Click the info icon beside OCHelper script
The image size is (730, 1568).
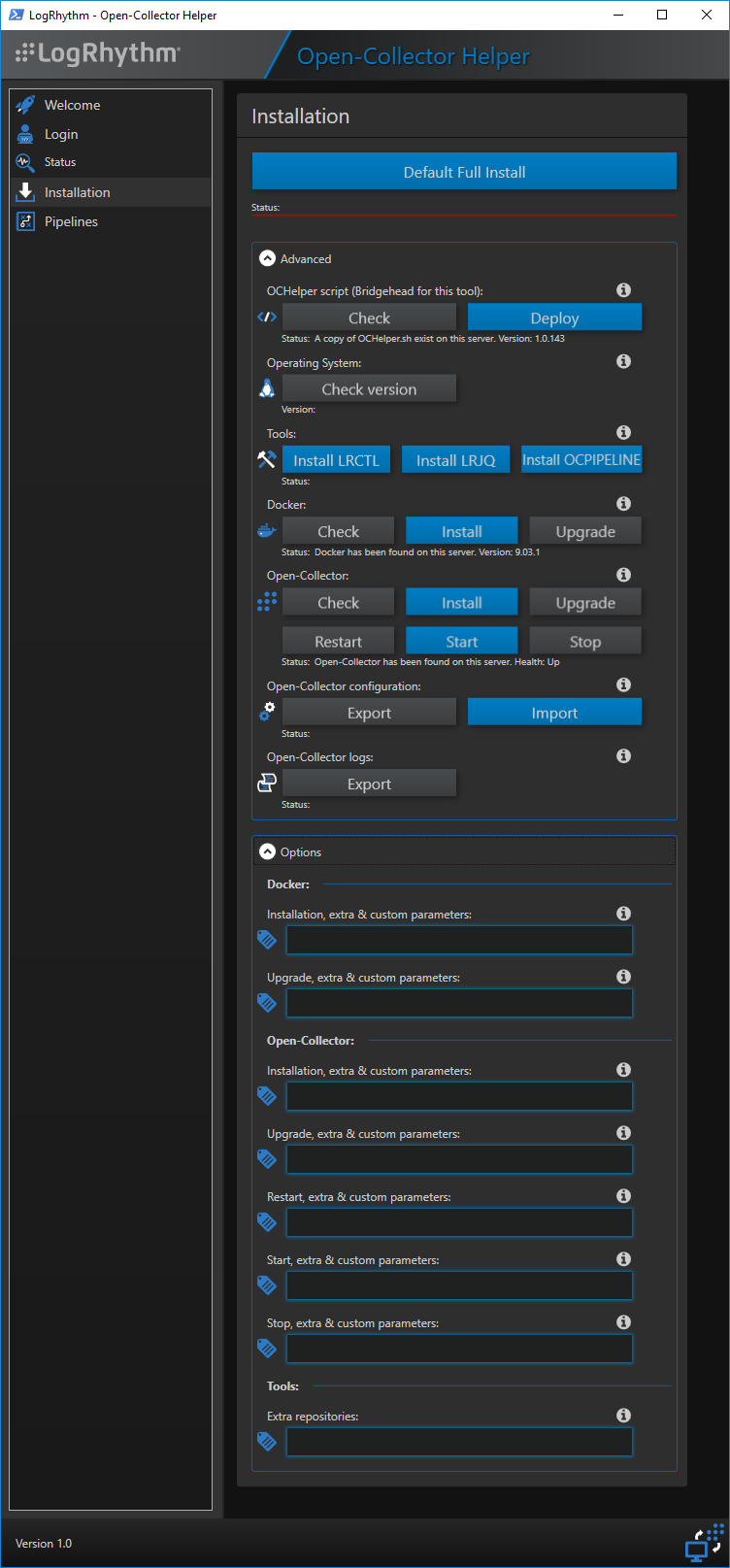click(624, 290)
